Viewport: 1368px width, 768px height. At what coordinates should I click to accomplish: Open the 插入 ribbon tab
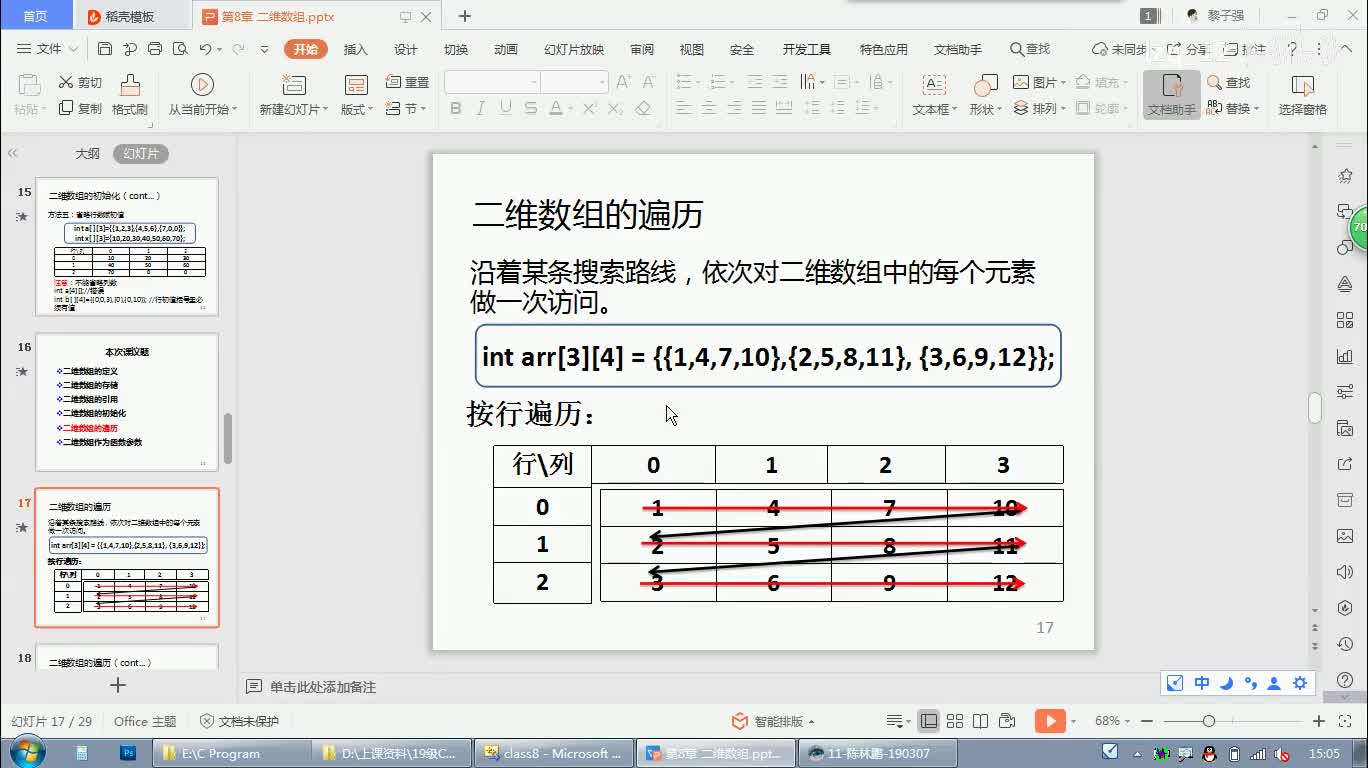355,49
